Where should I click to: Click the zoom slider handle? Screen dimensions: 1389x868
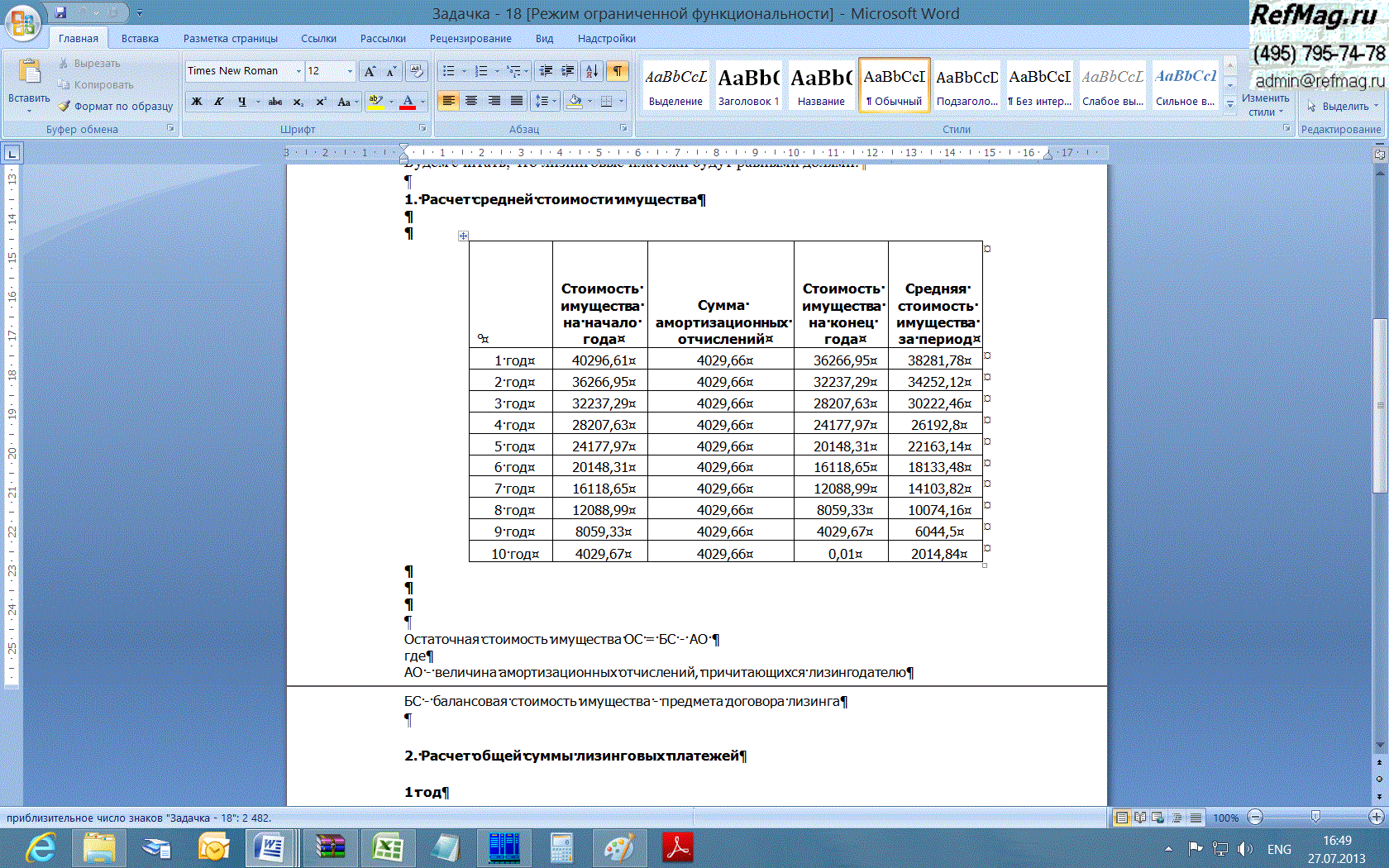[1315, 817]
